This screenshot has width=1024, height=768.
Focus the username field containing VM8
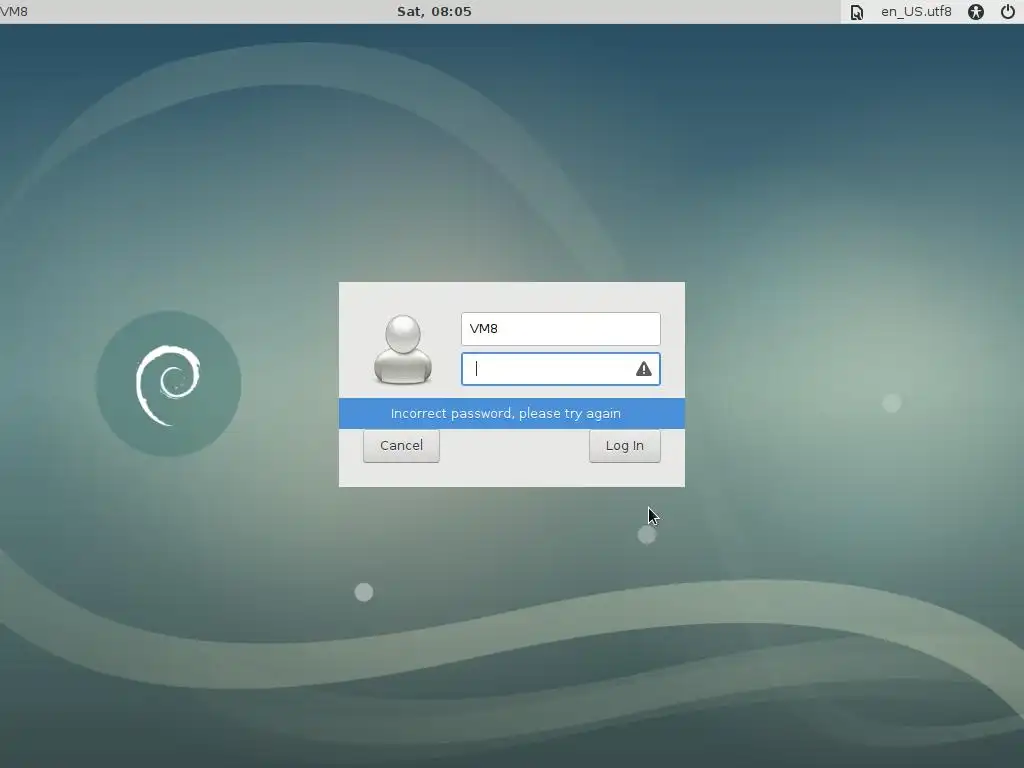pyautogui.click(x=560, y=328)
